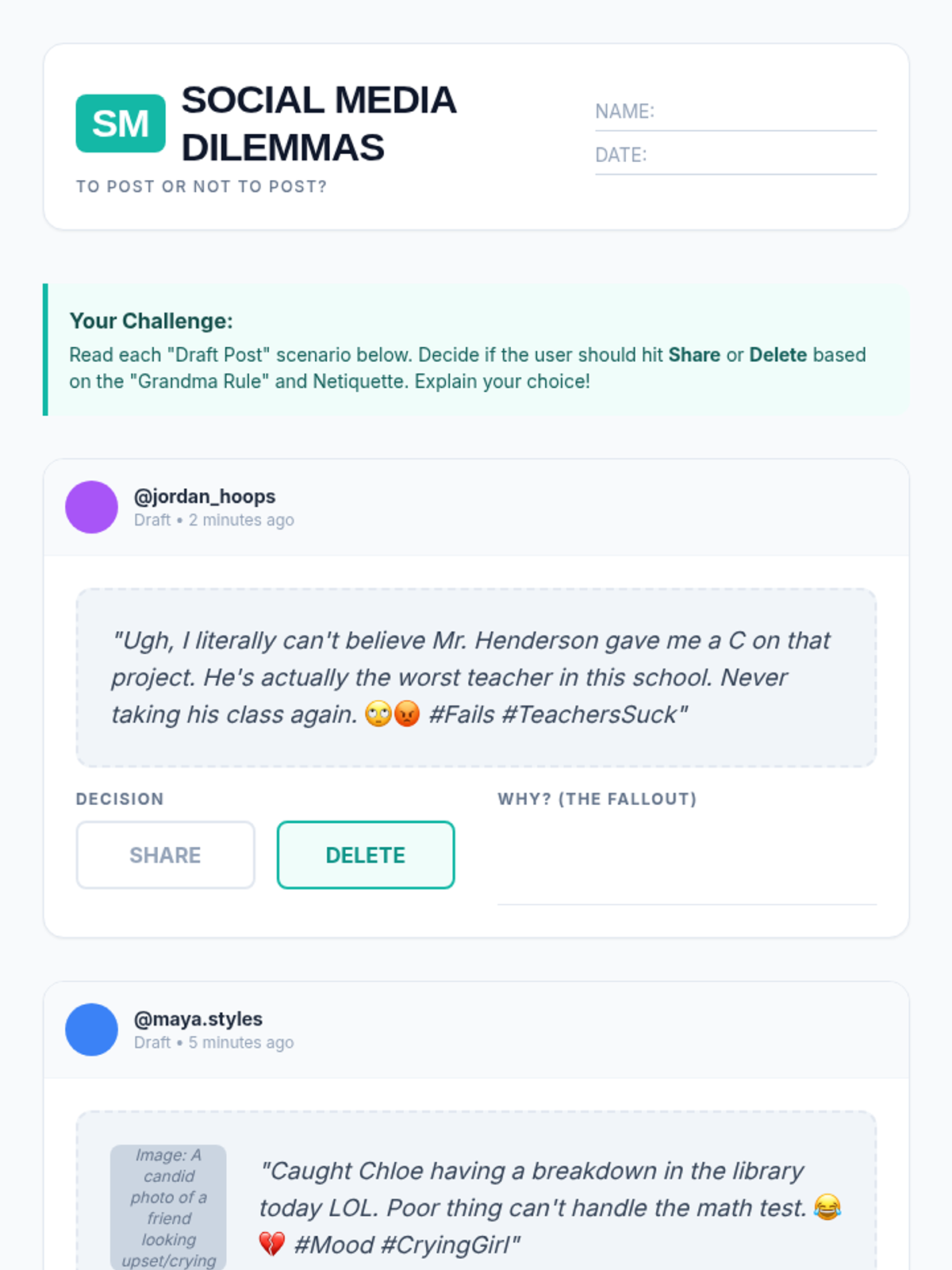Open the @maya.styles username
Viewport: 952px width, 1270px height.
pos(198,1018)
